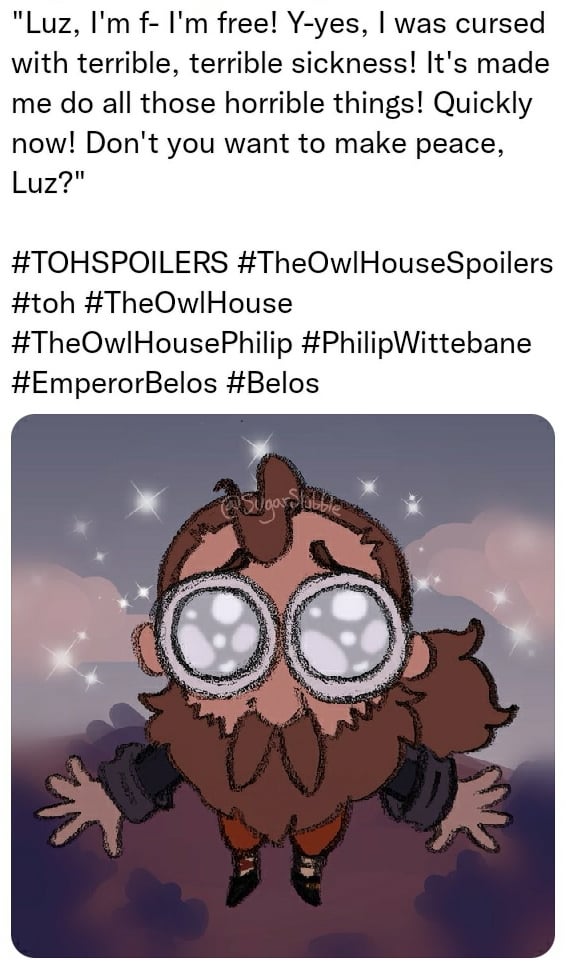The height and width of the screenshot is (968, 566).
Task: Visit the #TheOwlHousePhilip hashtag
Action: point(152,343)
